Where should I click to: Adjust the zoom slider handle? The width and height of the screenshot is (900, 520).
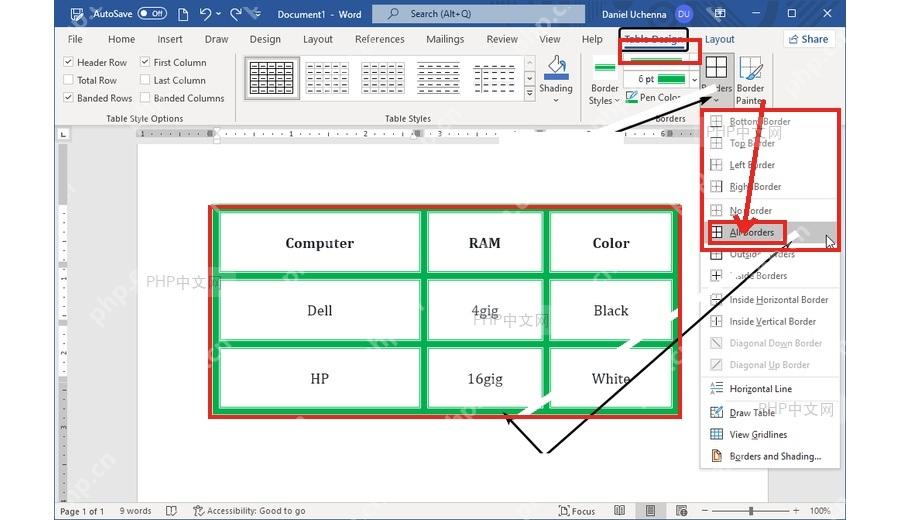pos(751,510)
